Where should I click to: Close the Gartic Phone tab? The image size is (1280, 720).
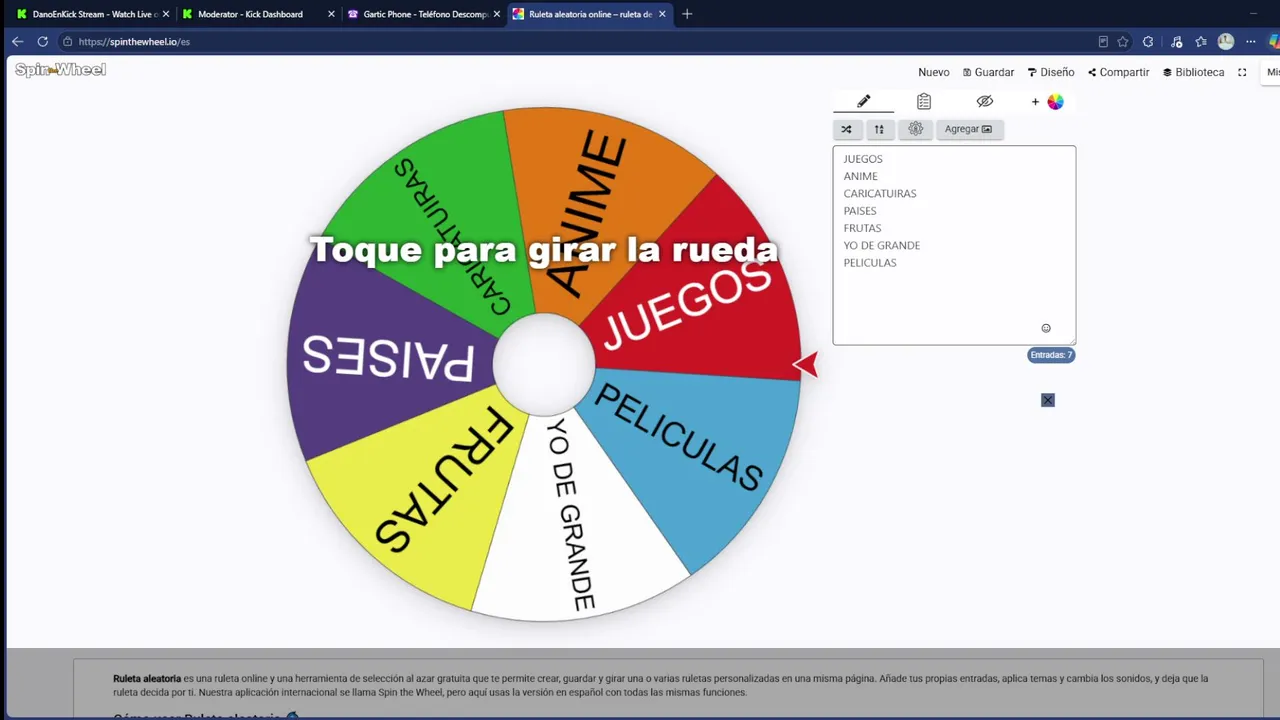click(496, 14)
